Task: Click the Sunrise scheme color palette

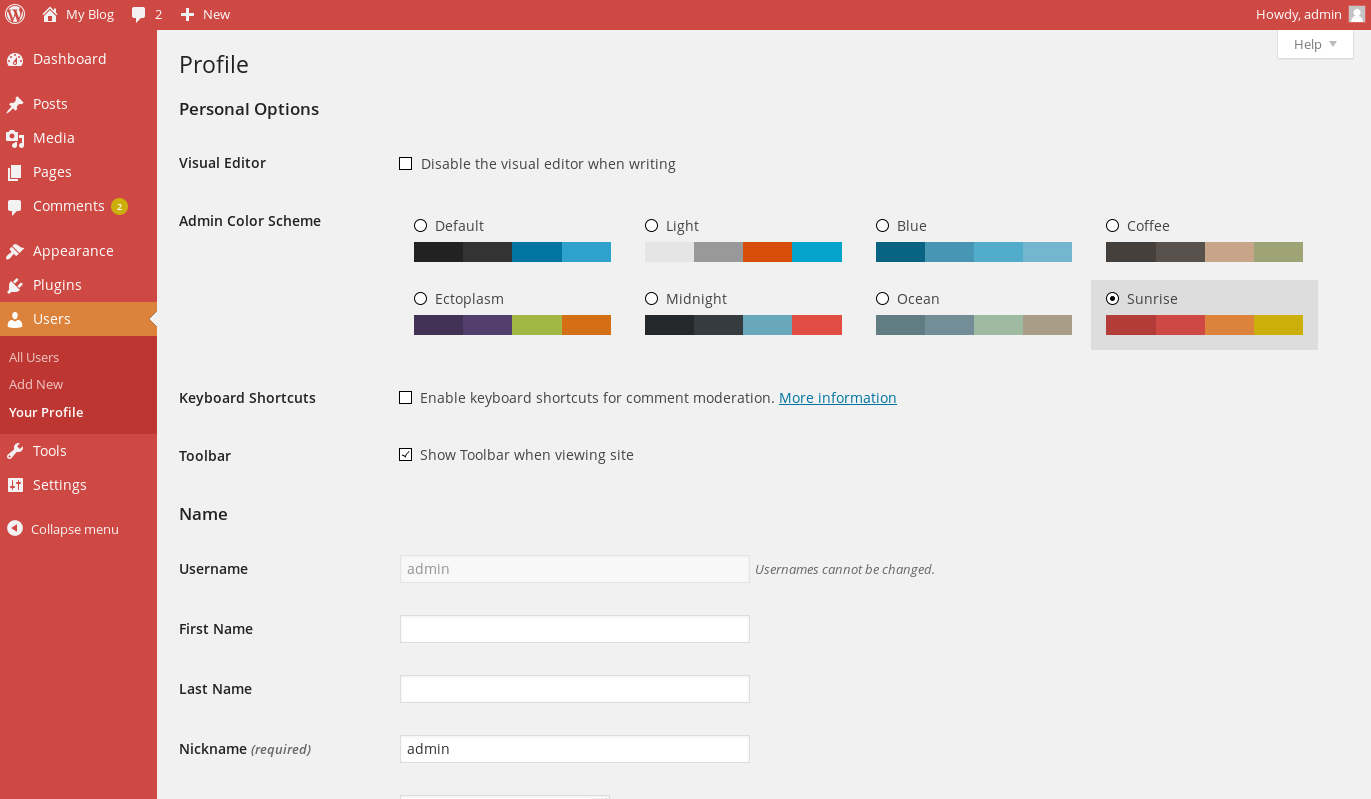Action: pos(1204,325)
